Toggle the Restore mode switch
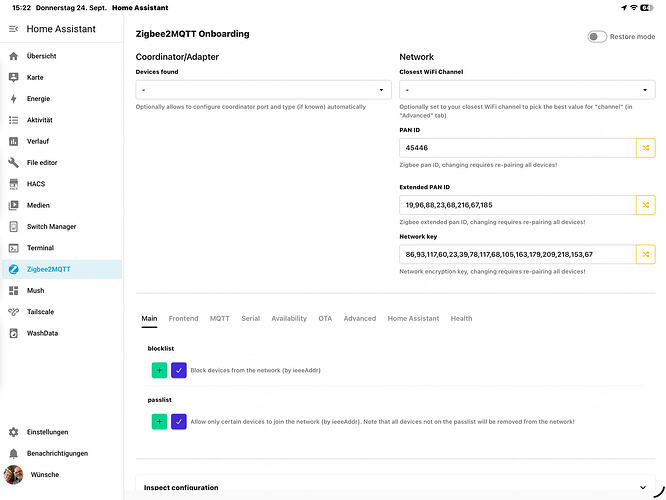Viewport: 666px width, 500px height. pyautogui.click(x=597, y=37)
